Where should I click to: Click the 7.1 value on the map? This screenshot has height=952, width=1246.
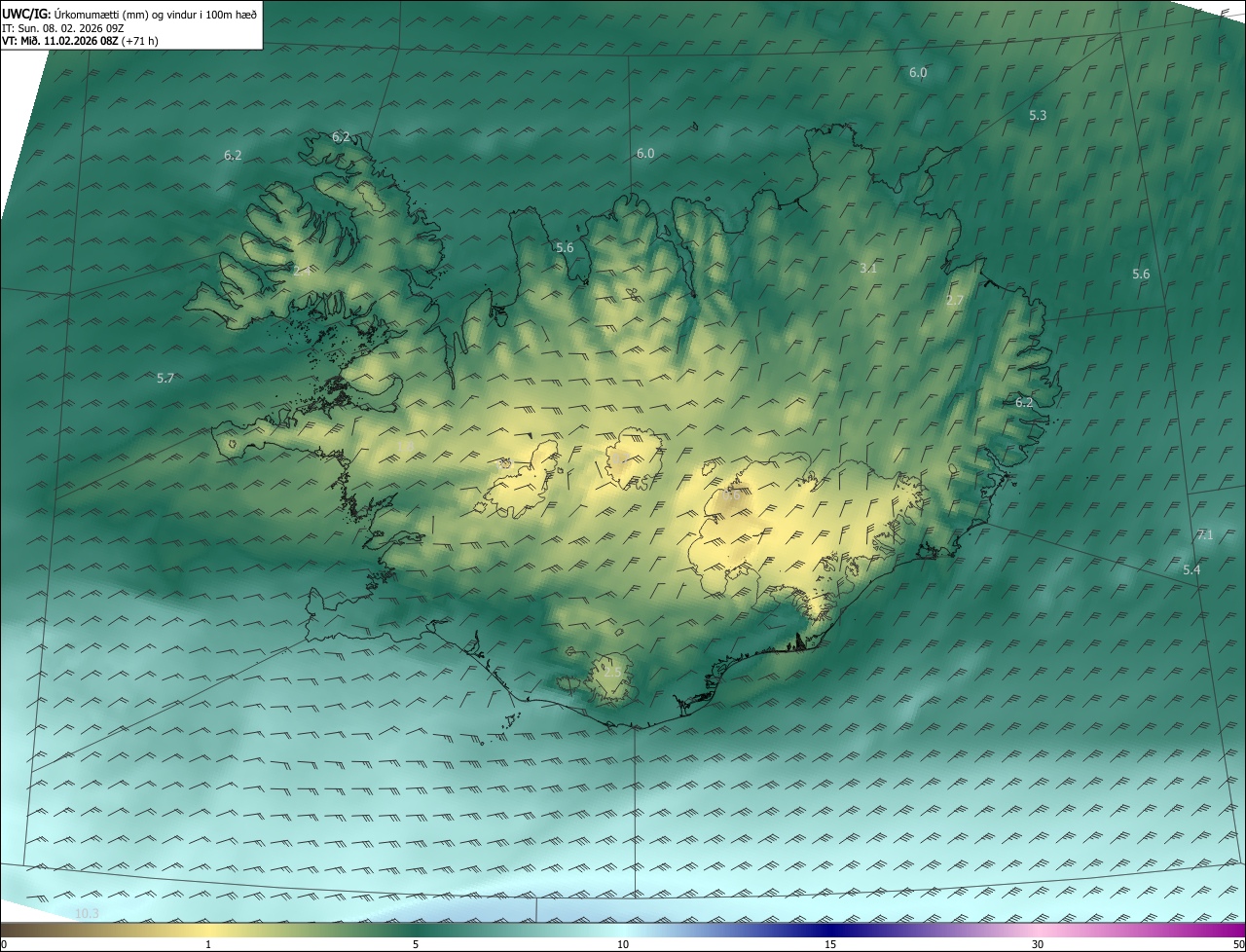(x=1205, y=535)
